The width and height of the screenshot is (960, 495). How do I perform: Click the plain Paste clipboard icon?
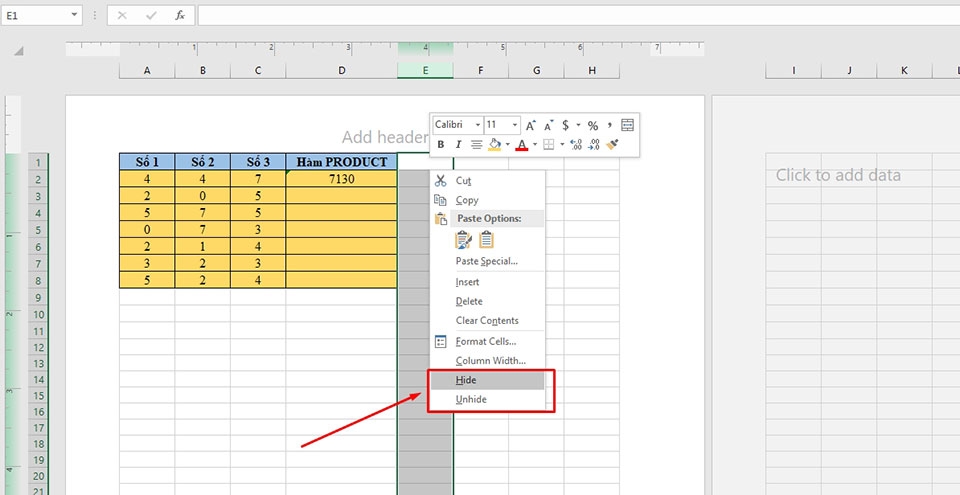click(487, 240)
